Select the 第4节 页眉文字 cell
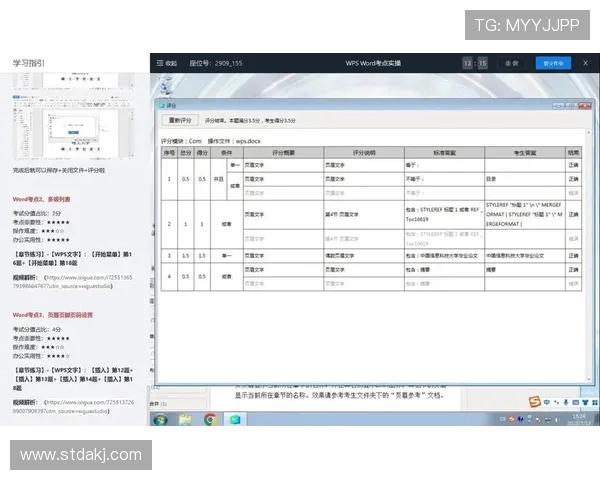 pyautogui.click(x=364, y=215)
